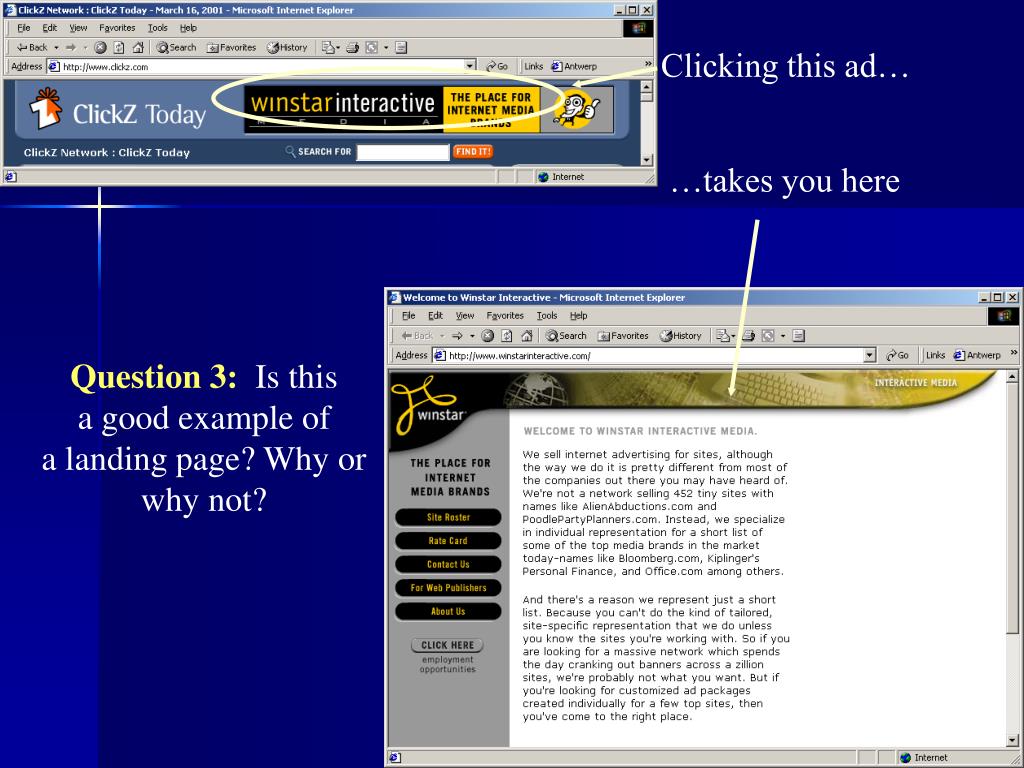The height and width of the screenshot is (768, 1024).
Task: Click Mail icon in ClickZ browser toolbar
Action: (328, 47)
